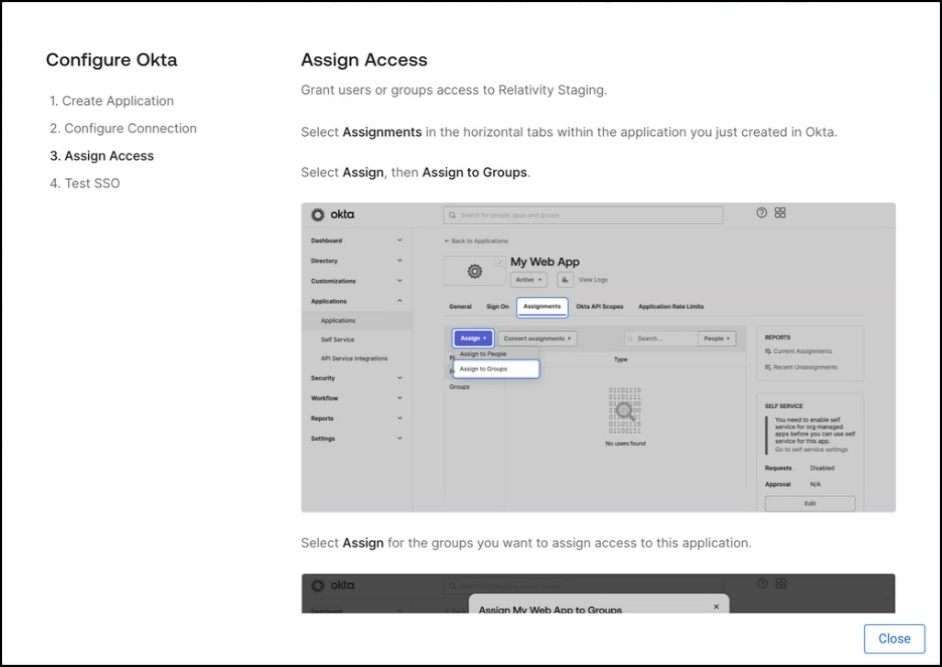Click the View Logs link

pyautogui.click(x=593, y=280)
